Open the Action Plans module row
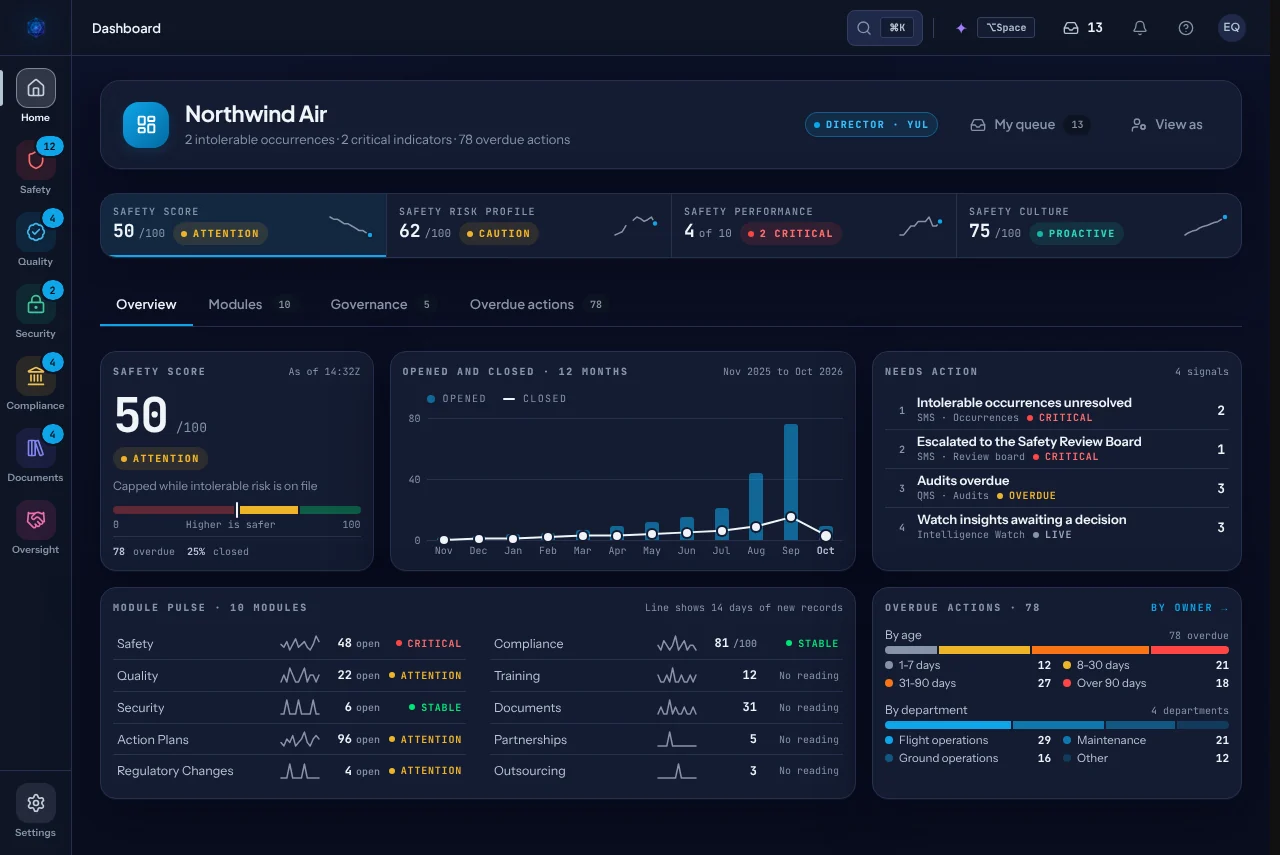1280x855 pixels. (289, 740)
